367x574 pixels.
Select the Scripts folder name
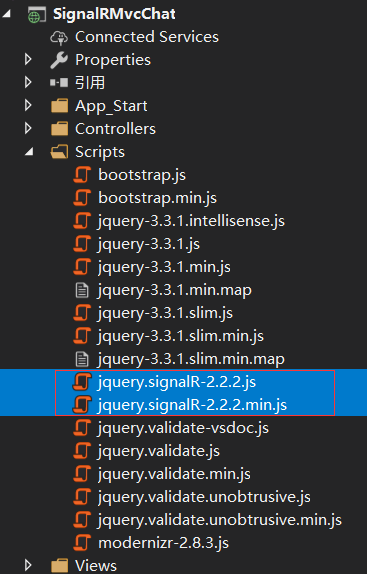click(100, 152)
